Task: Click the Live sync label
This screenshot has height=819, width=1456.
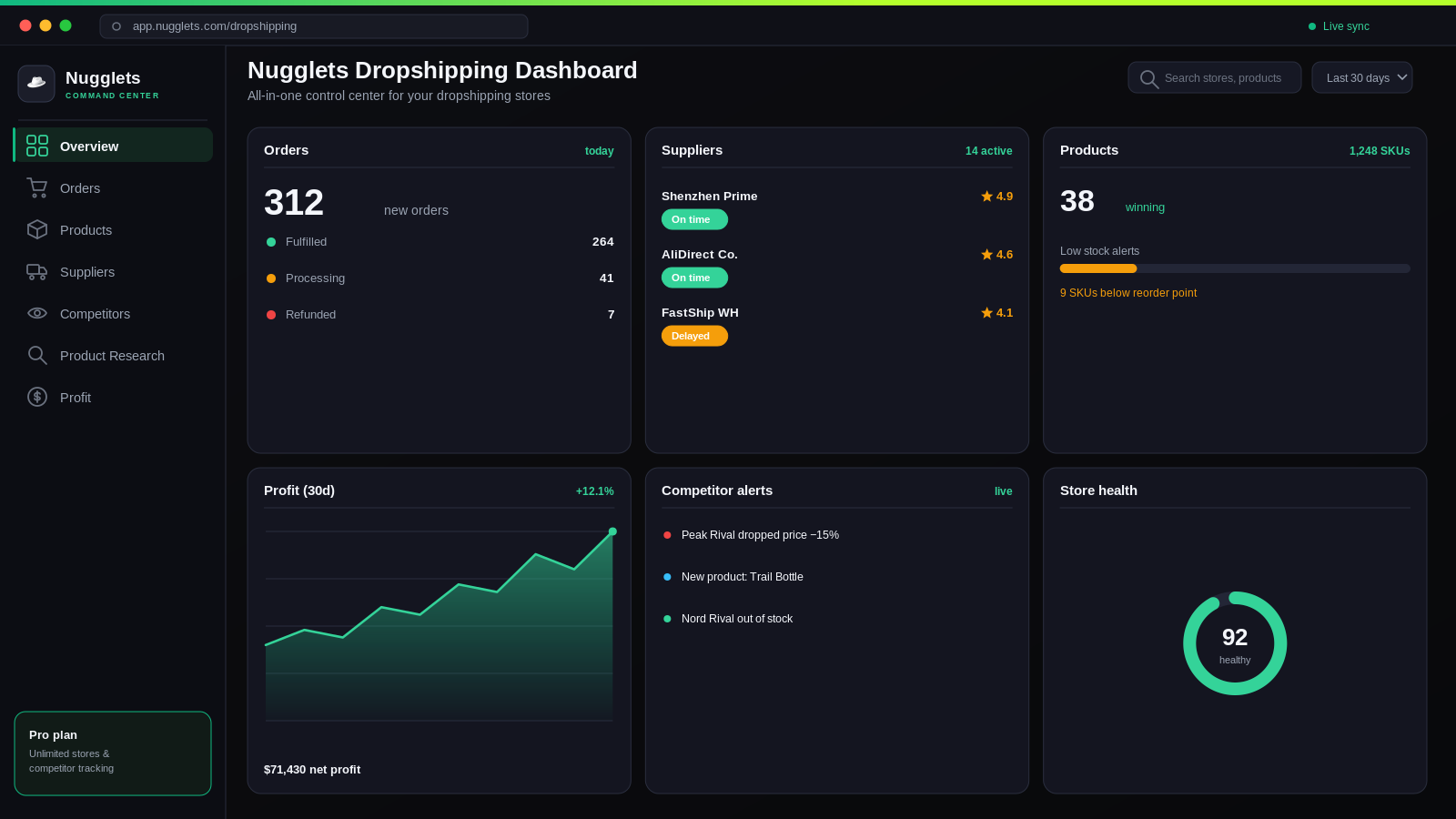Action: [x=1346, y=26]
